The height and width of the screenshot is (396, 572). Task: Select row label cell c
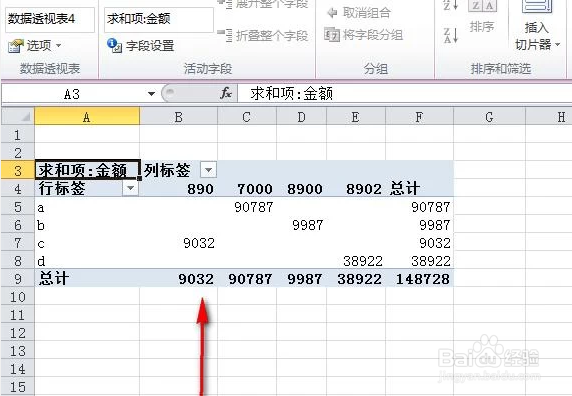(x=87, y=242)
